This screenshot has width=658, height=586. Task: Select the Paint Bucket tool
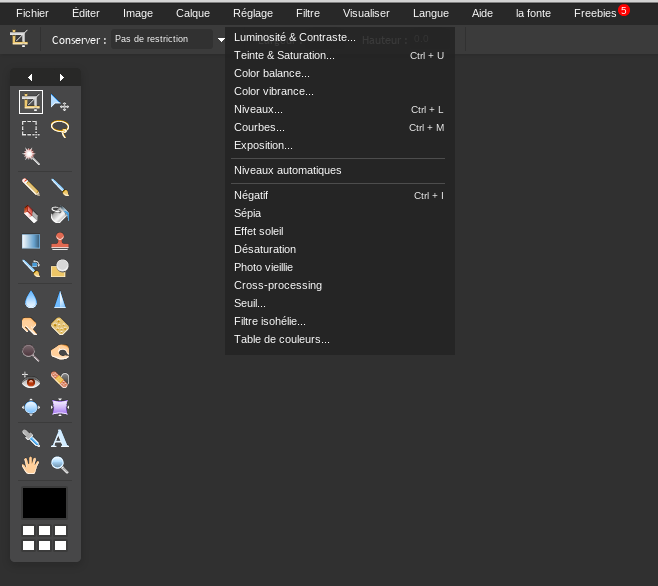(60, 215)
